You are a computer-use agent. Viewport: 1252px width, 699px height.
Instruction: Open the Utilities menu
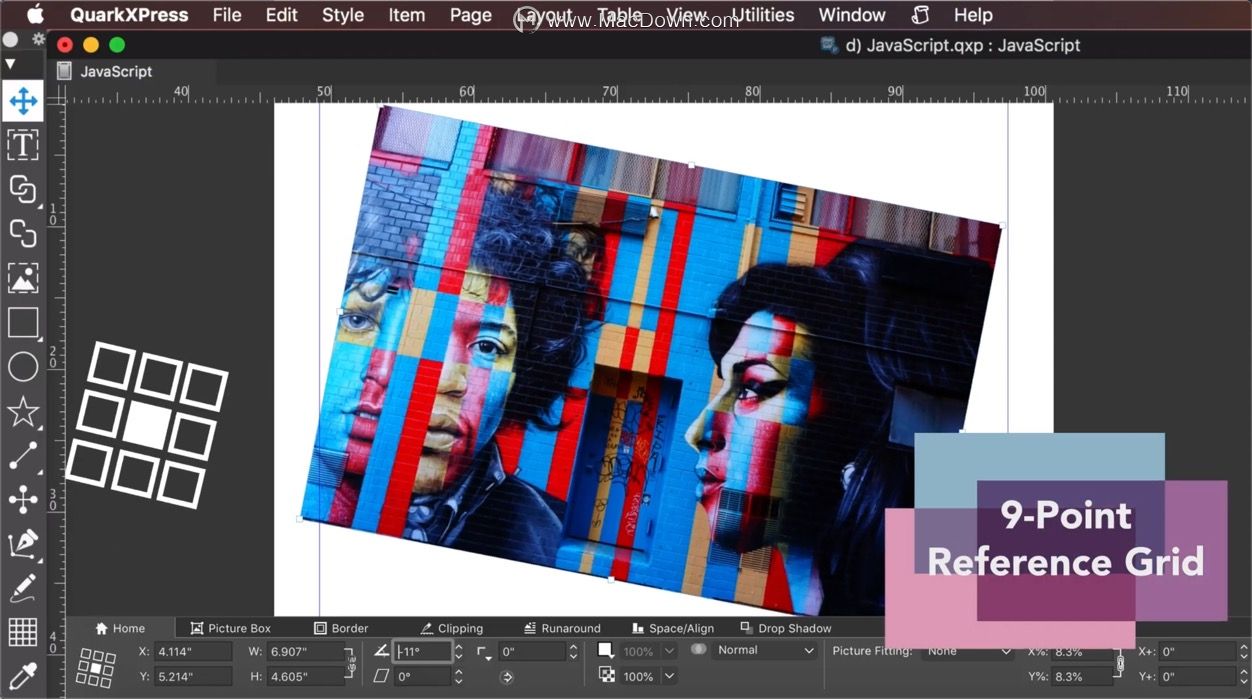coord(762,15)
